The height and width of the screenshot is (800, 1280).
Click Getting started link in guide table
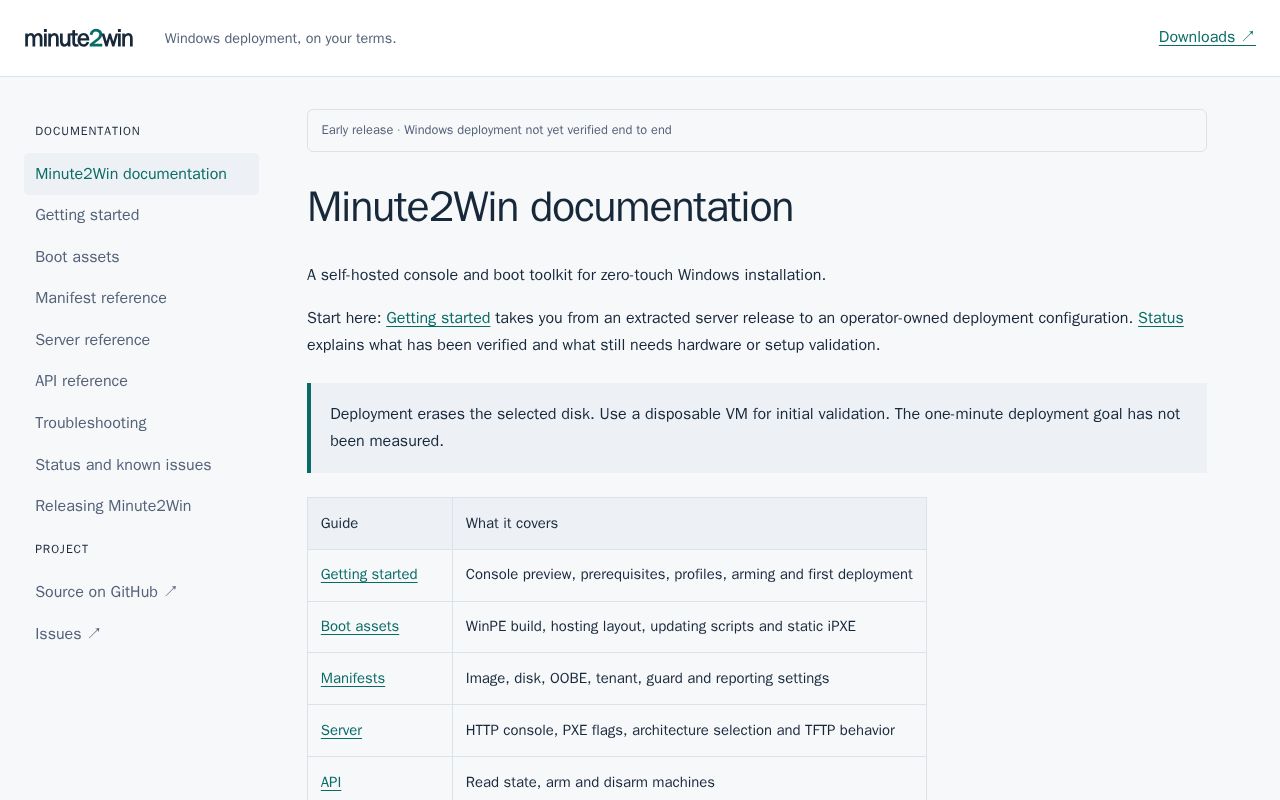(x=369, y=574)
